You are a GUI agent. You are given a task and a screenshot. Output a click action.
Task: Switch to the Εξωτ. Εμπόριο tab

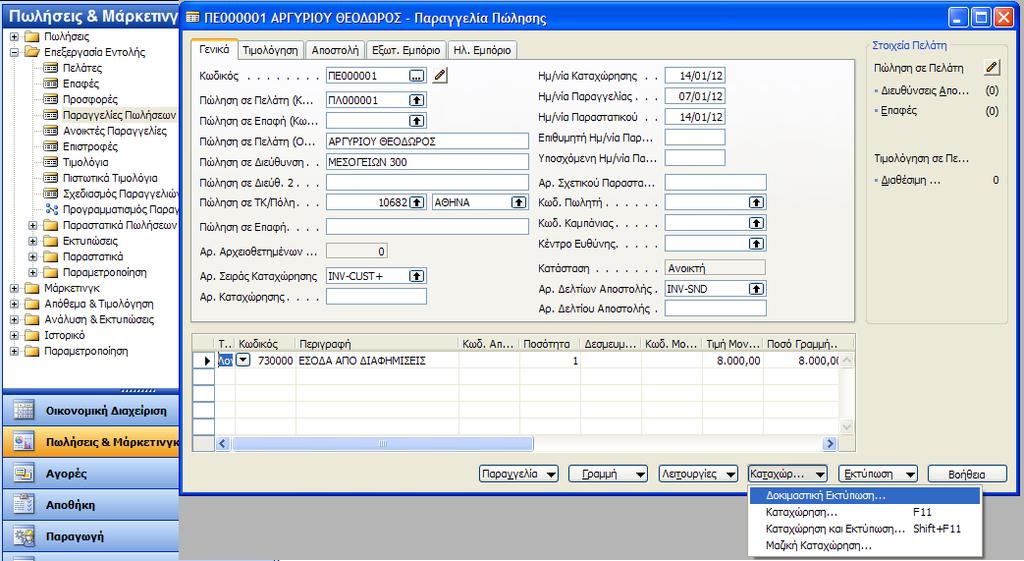pyautogui.click(x=406, y=50)
